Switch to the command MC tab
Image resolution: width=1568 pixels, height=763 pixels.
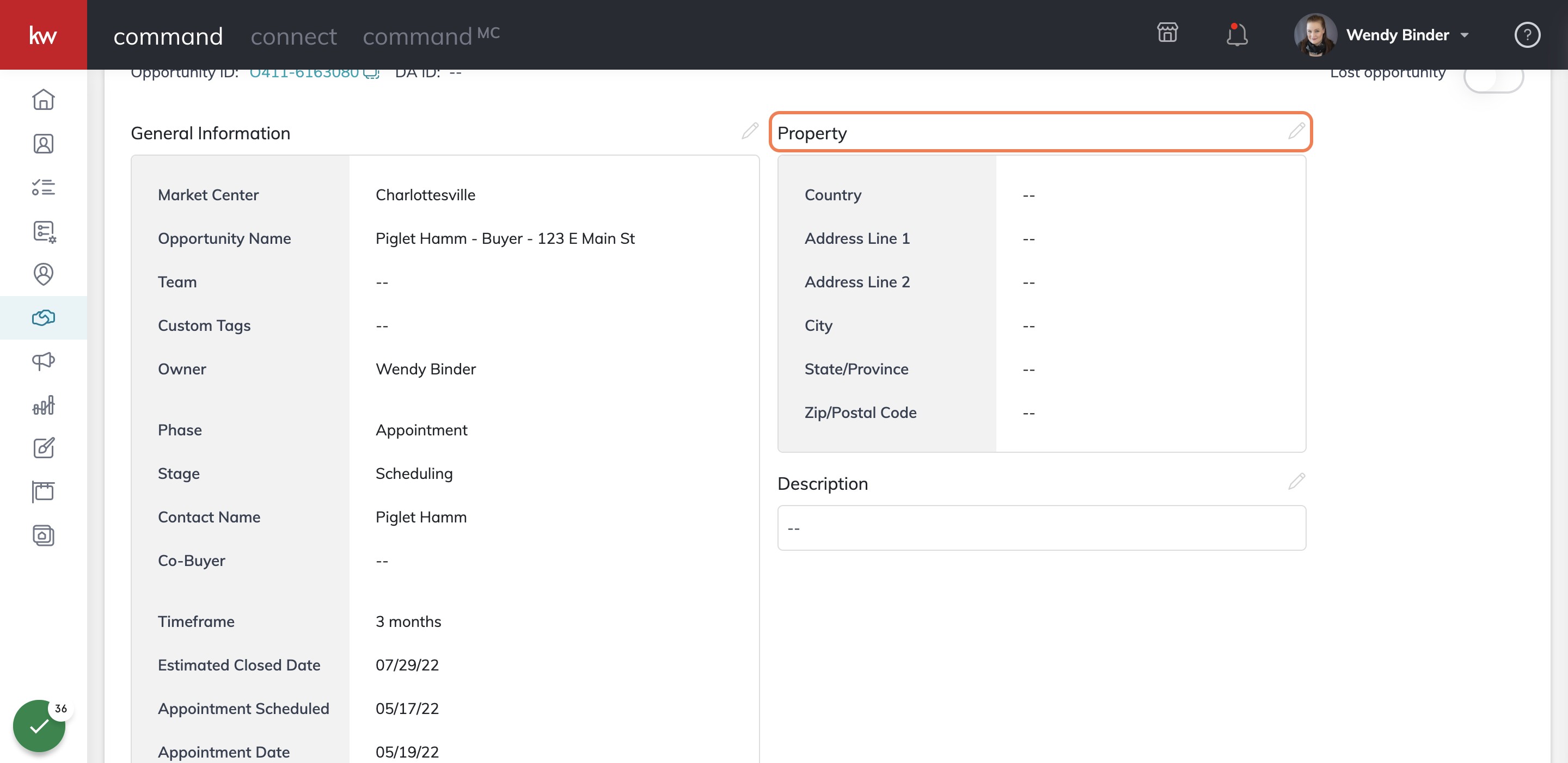click(431, 36)
